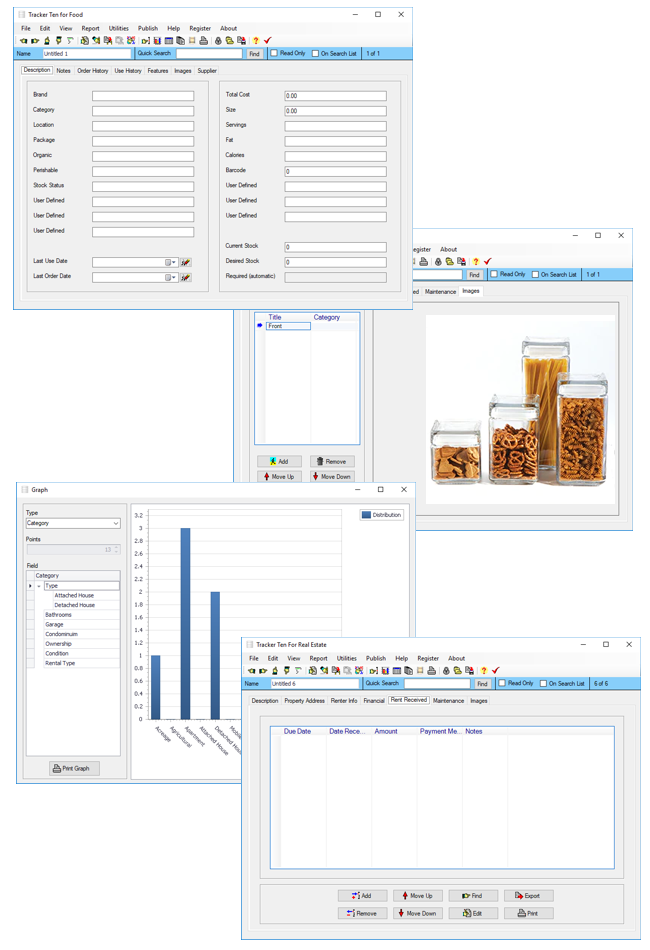Click Print Graph button
The width and height of the screenshot is (650, 950).
click(74, 768)
